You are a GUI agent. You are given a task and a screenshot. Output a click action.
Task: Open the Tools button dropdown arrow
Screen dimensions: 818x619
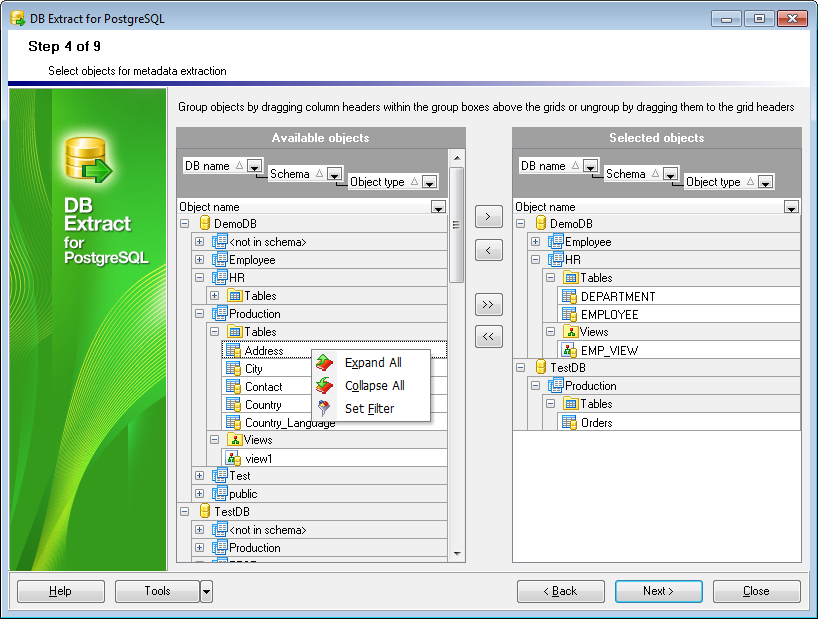[207, 591]
